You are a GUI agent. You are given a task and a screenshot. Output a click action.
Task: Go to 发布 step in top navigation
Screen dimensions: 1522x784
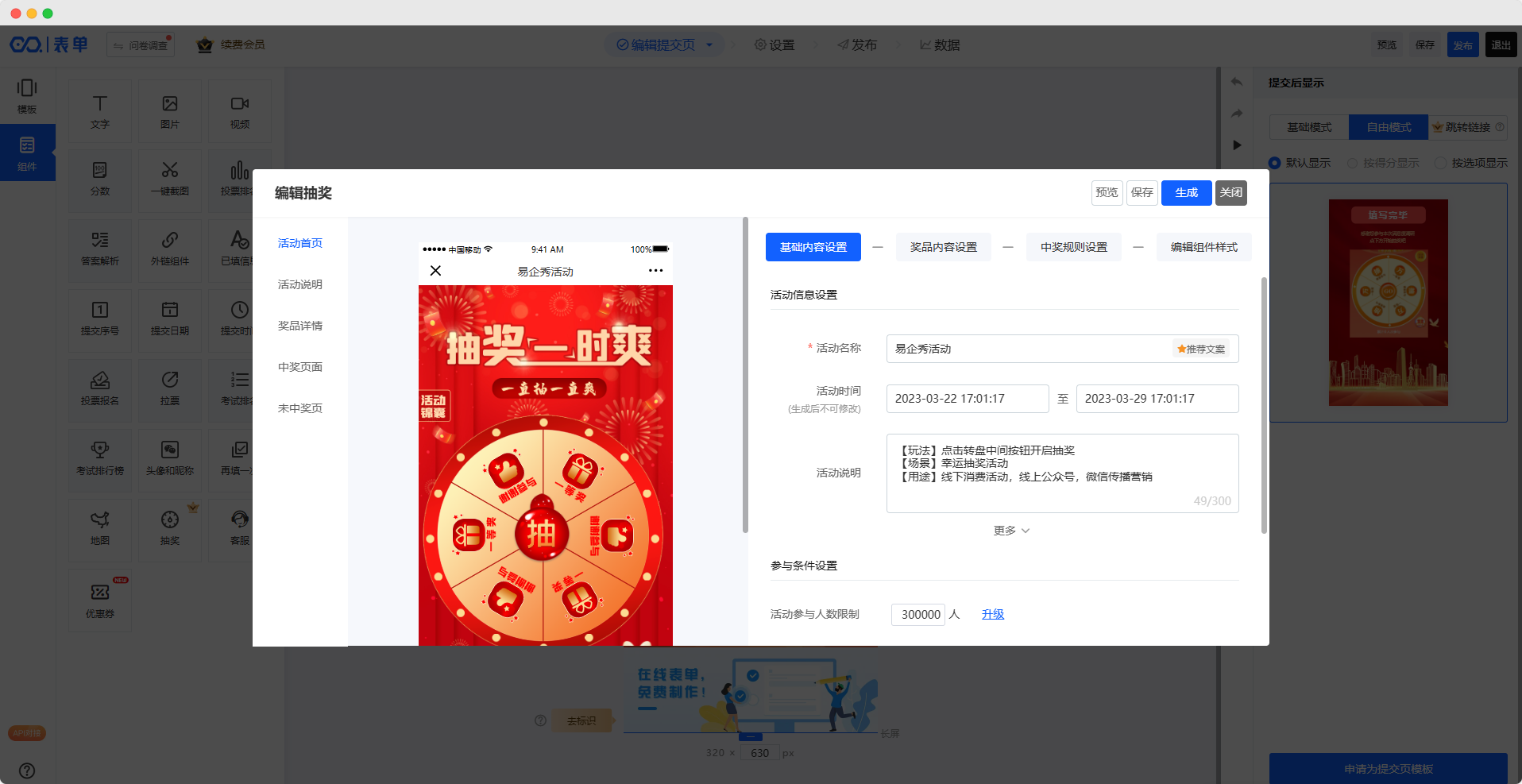(x=857, y=45)
